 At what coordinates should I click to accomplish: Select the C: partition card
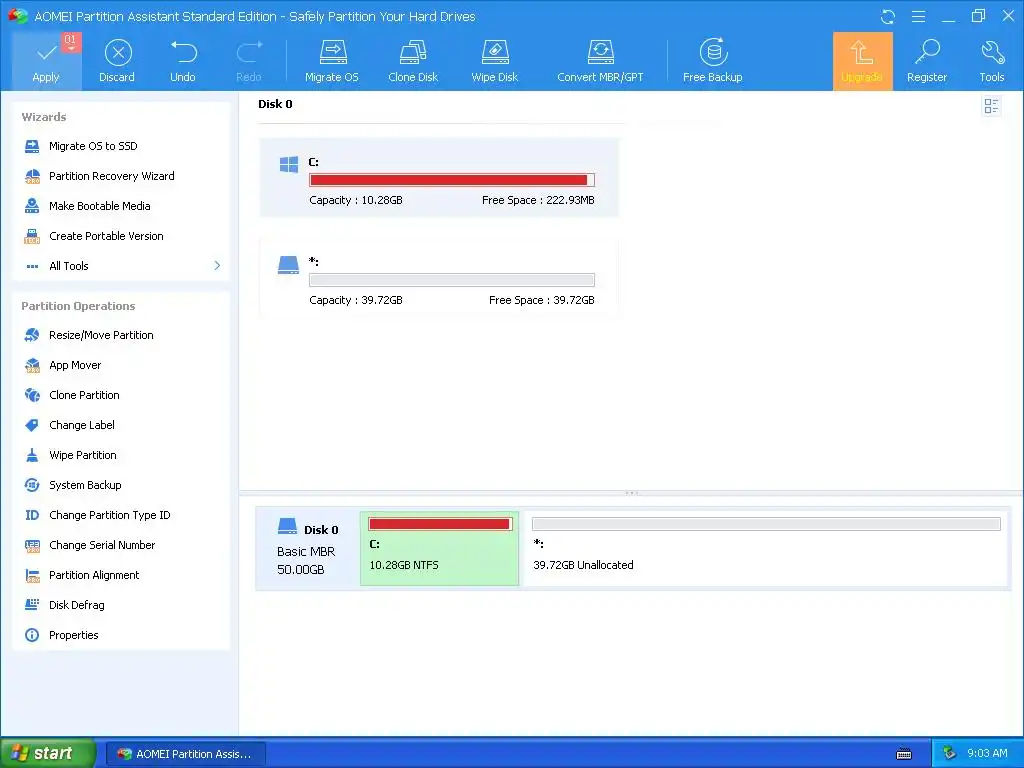pos(439,178)
